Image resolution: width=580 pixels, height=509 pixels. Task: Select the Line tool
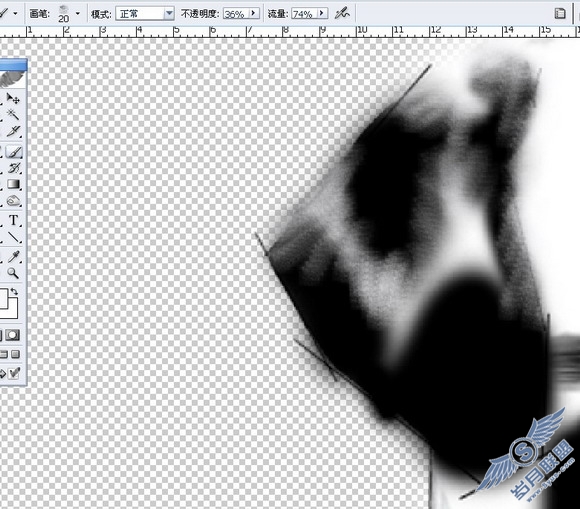pyautogui.click(x=14, y=237)
